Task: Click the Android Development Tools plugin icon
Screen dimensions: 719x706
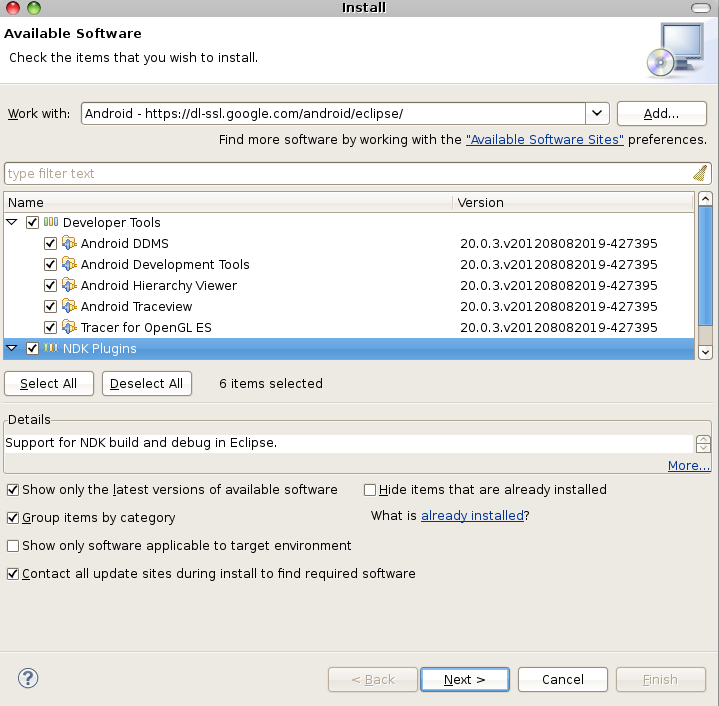Action: (x=69, y=264)
